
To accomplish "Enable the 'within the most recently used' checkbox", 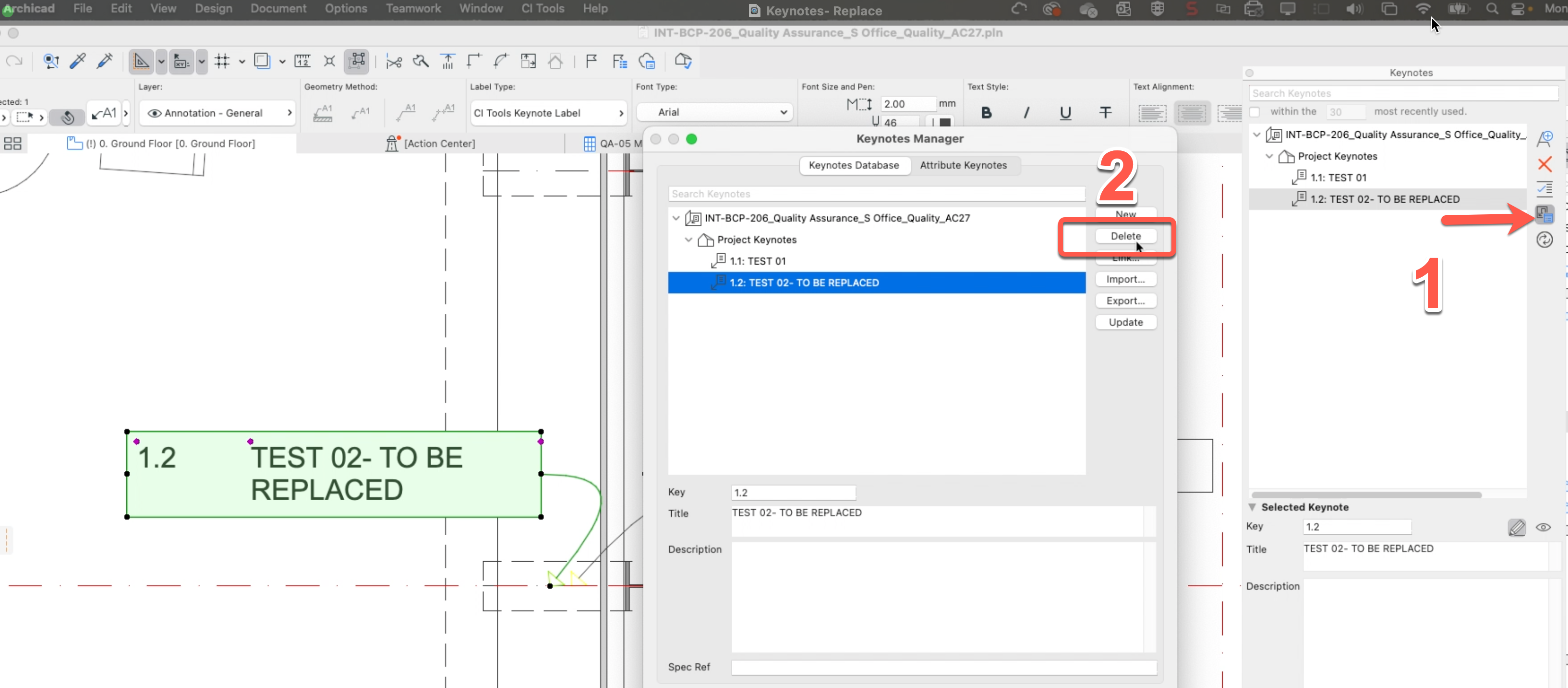I will coord(1254,111).
